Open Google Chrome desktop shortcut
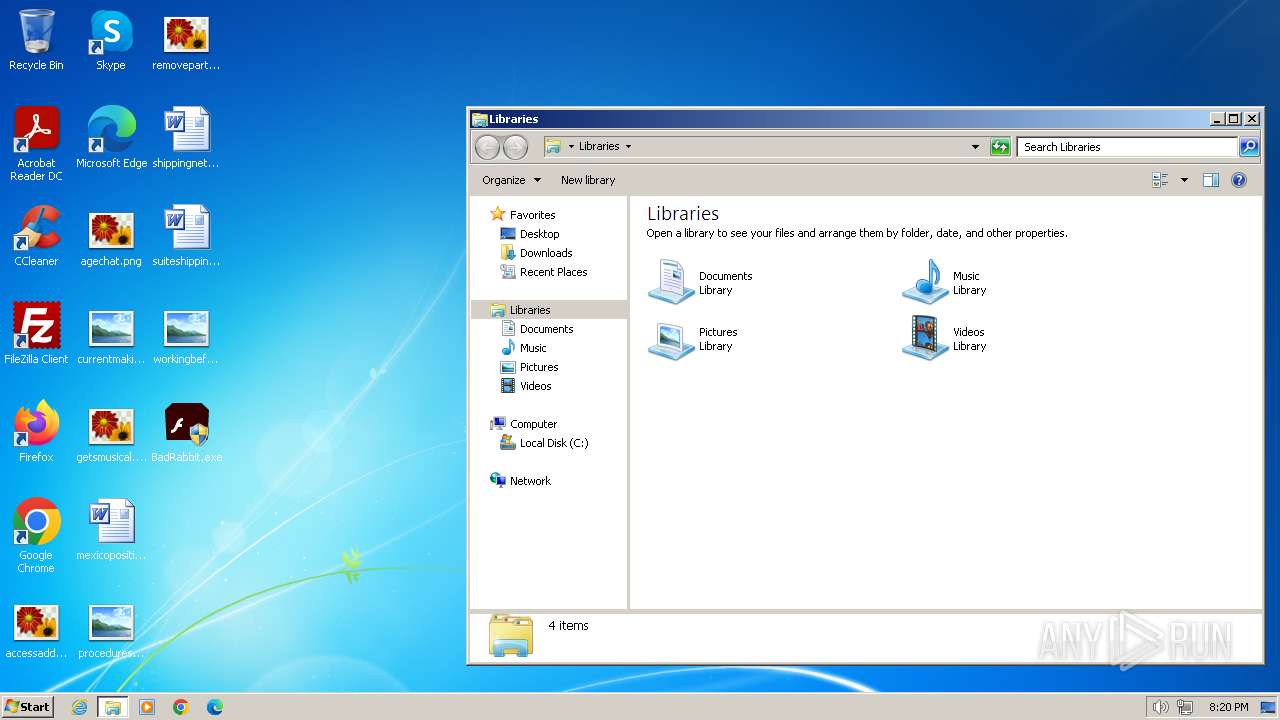The height and width of the screenshot is (720, 1280). 36,536
